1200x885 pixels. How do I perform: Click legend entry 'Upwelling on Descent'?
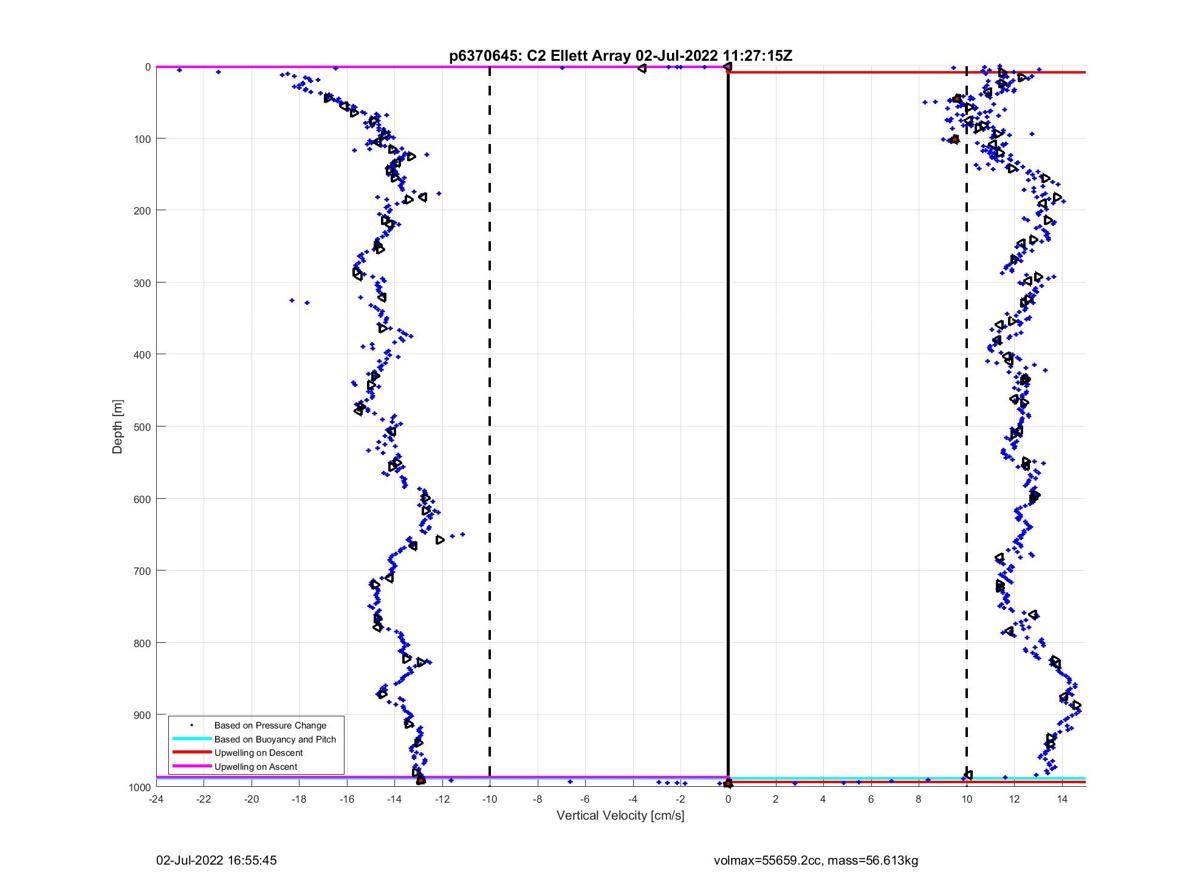click(258, 752)
